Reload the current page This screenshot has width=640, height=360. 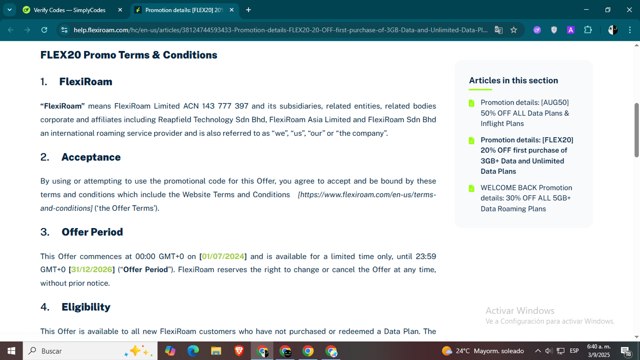(x=44, y=30)
